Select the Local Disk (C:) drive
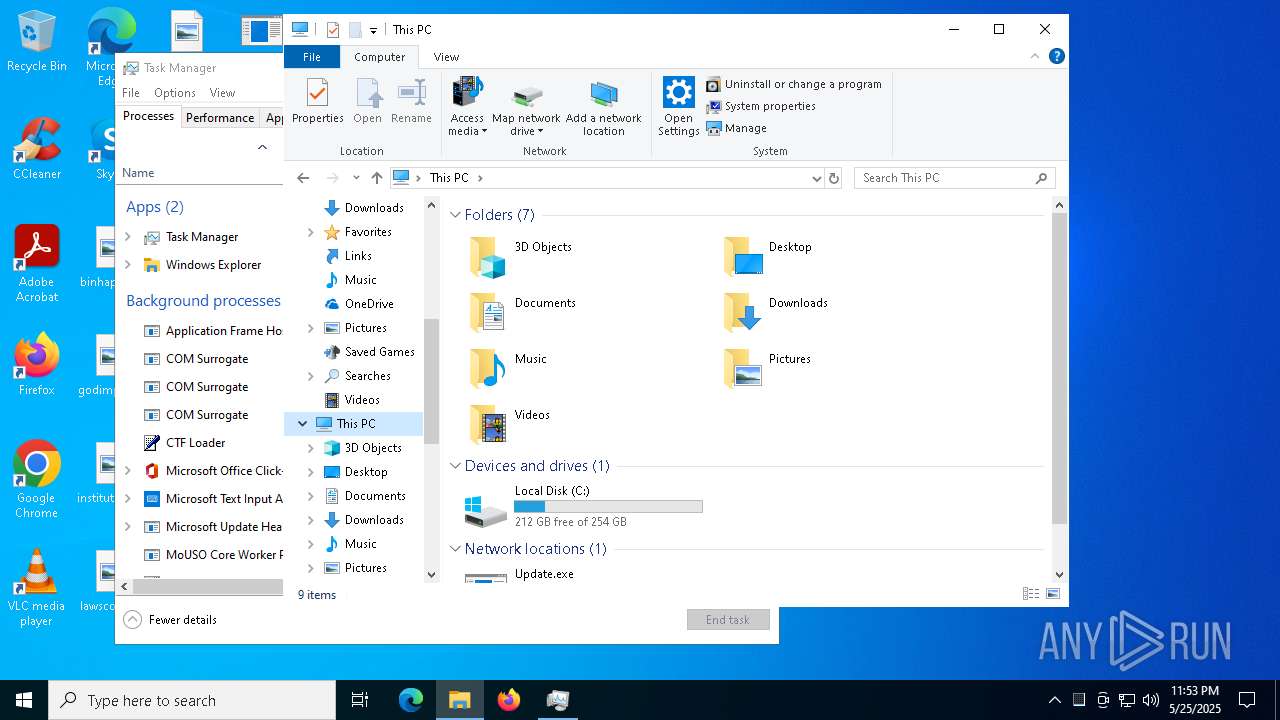The height and width of the screenshot is (720, 1280). tap(584, 507)
